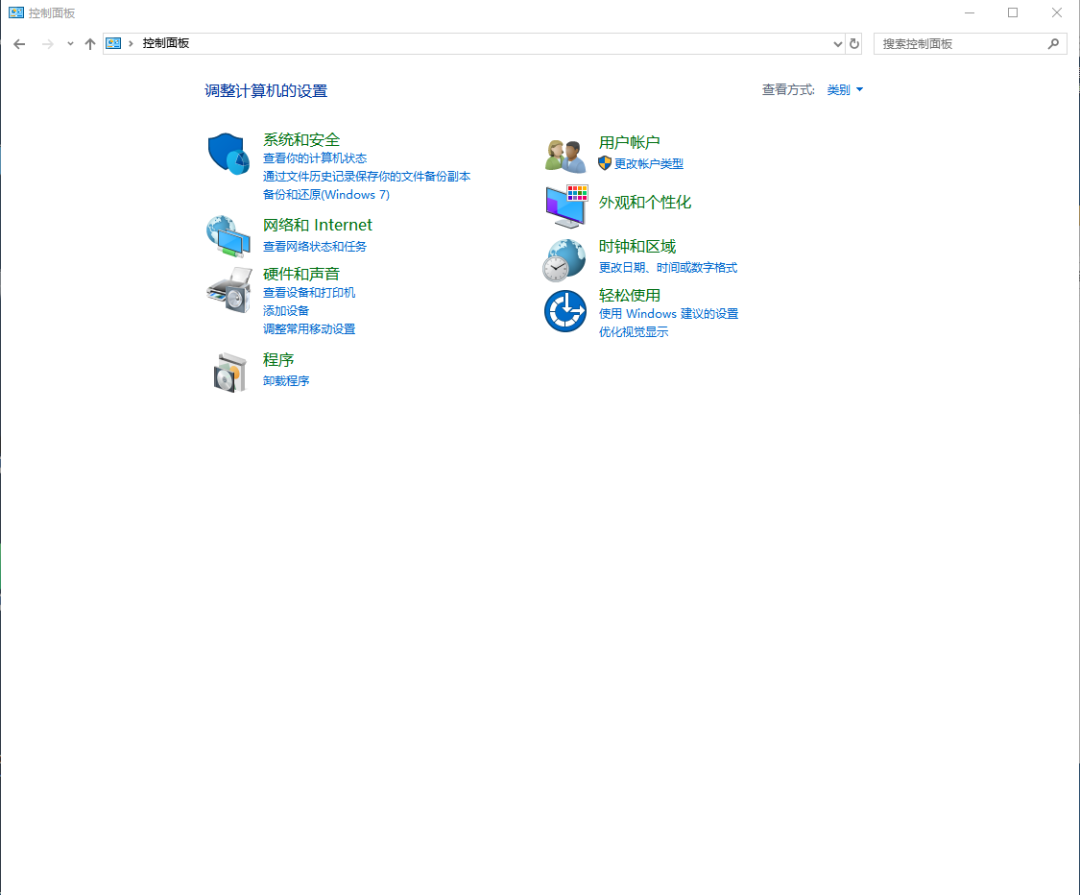Viewport: 1080px width, 895px height.
Task: Click 优化视觉显示 link
Action: (633, 332)
